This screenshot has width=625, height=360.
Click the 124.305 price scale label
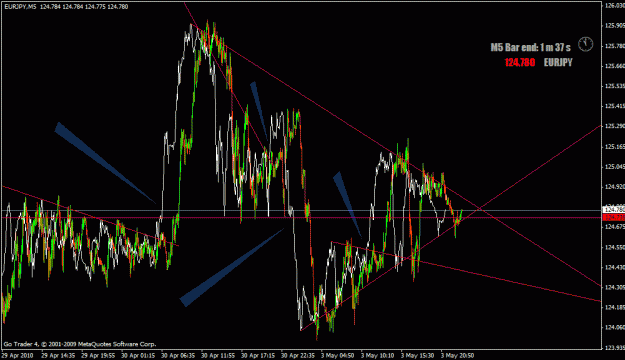(x=614, y=287)
